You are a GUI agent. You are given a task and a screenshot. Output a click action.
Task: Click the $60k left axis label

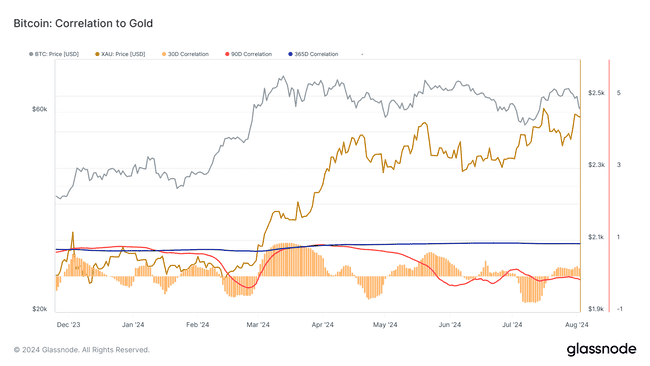[40, 109]
